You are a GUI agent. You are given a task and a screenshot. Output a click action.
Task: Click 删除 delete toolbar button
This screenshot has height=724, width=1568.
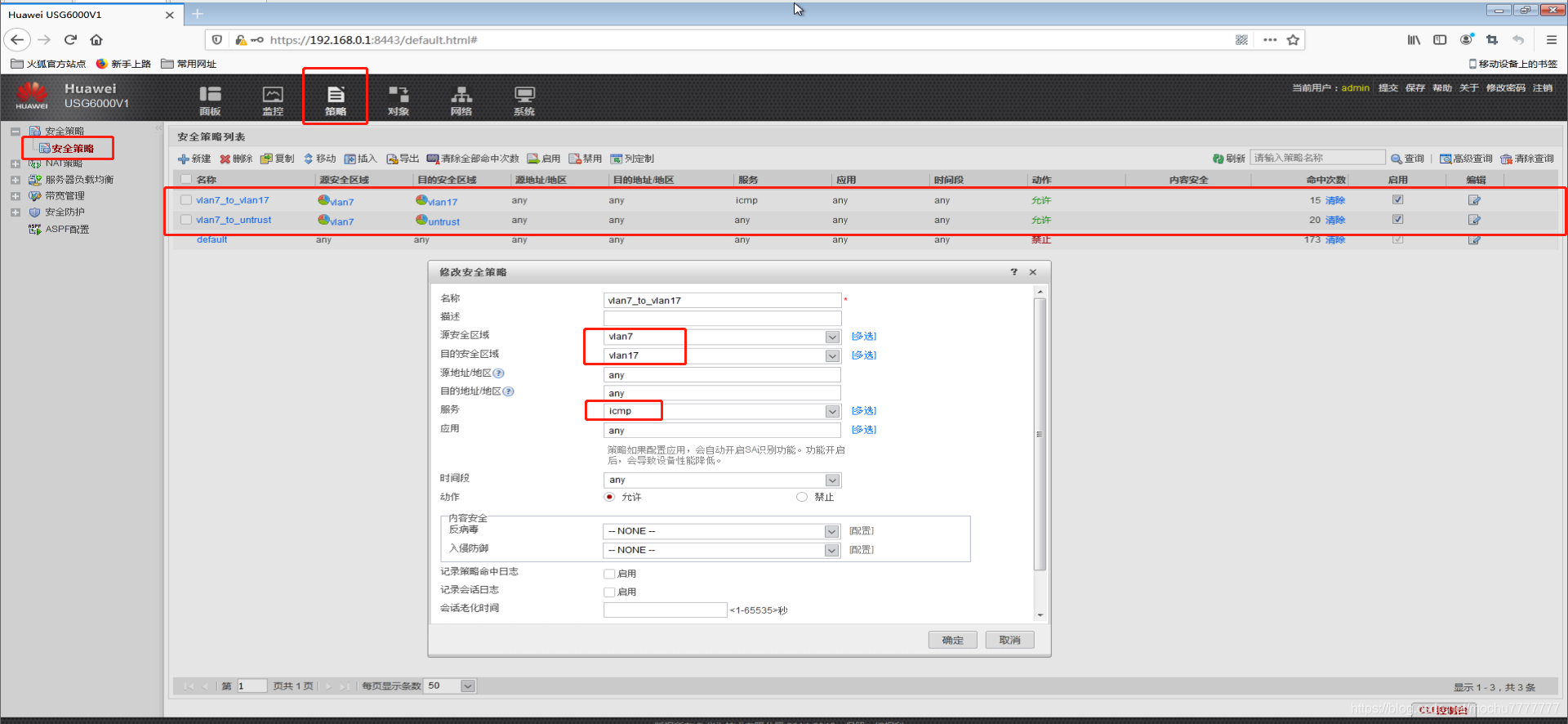[x=236, y=159]
